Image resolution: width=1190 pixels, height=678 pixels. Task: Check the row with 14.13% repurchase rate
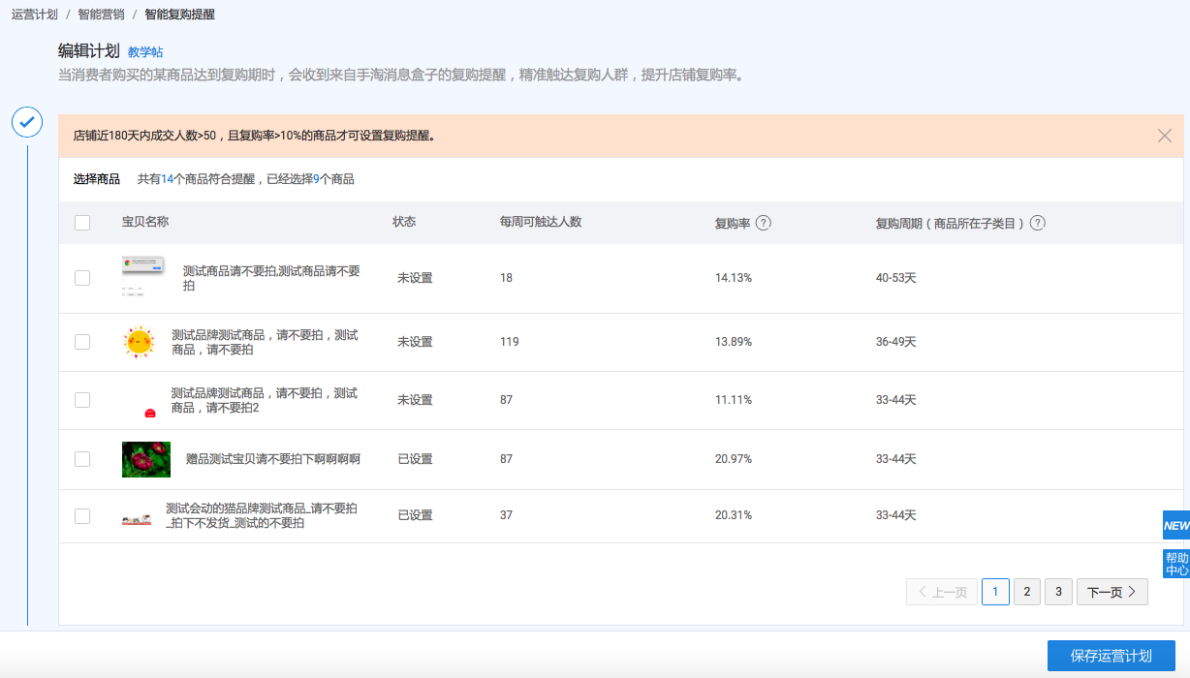pyautogui.click(x=82, y=278)
